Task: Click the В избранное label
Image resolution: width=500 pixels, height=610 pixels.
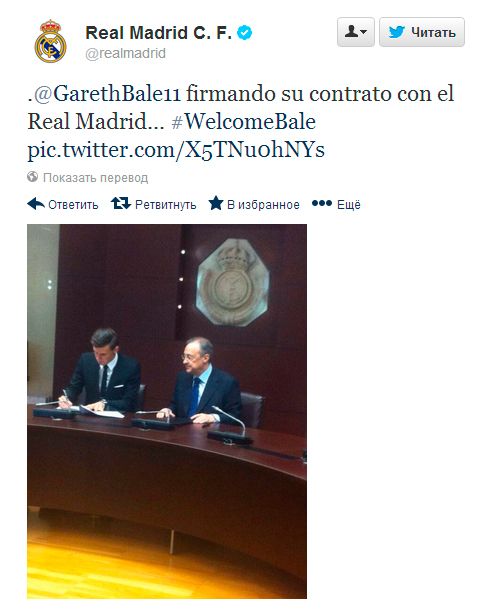Action: click(x=263, y=205)
